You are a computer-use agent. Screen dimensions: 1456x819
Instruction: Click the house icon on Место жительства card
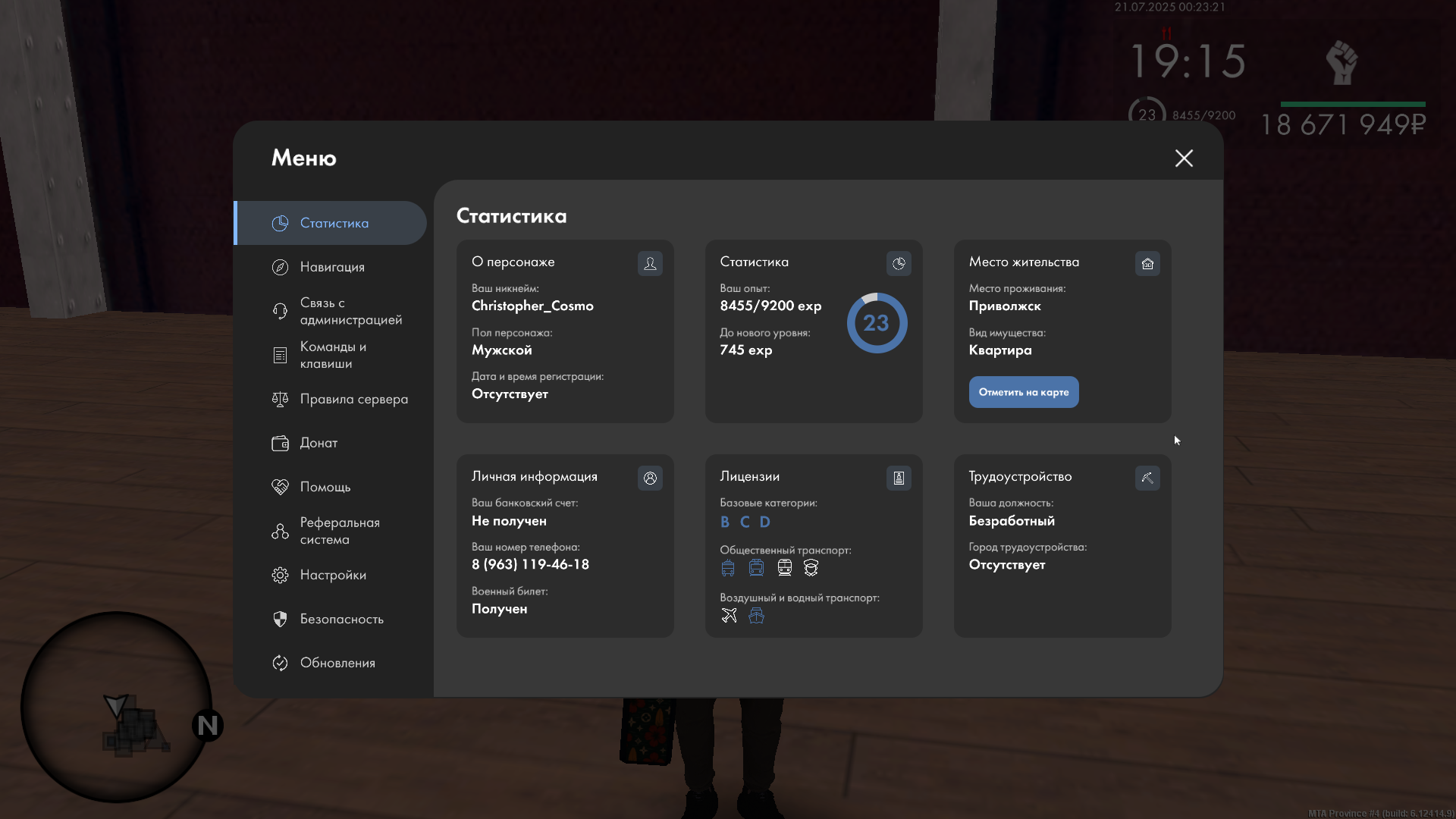1147,263
